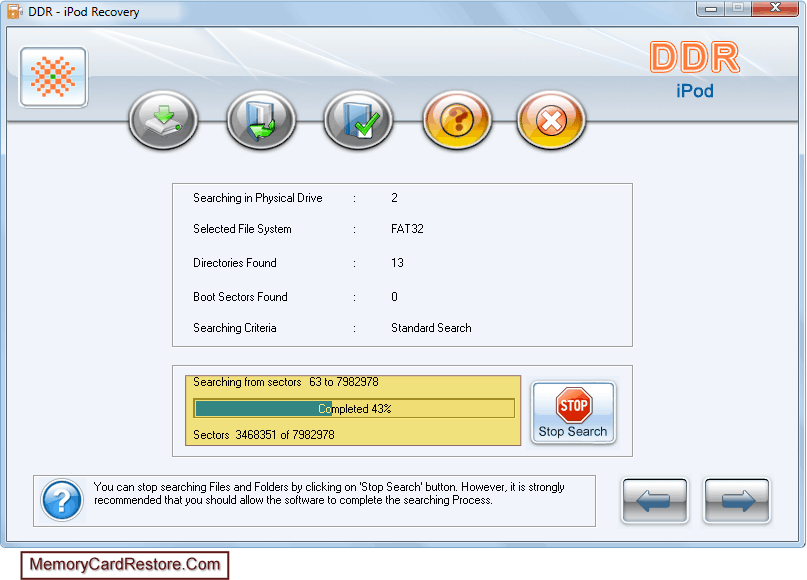The width and height of the screenshot is (807, 580).
Task: Click the book with green checkmark icon
Action: 358,120
